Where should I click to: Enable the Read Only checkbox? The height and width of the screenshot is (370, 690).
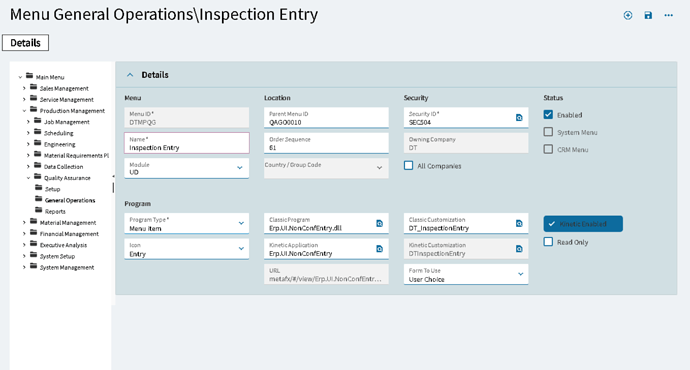(548, 242)
